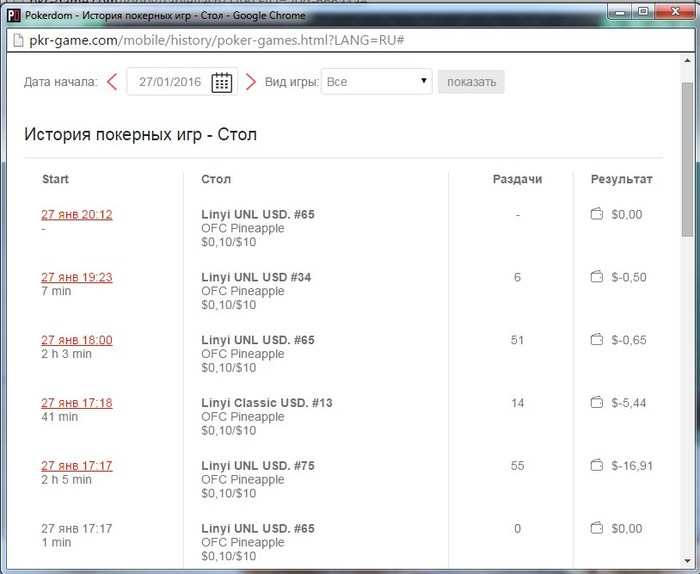
Task: Click the Start column header
Action: (55, 179)
